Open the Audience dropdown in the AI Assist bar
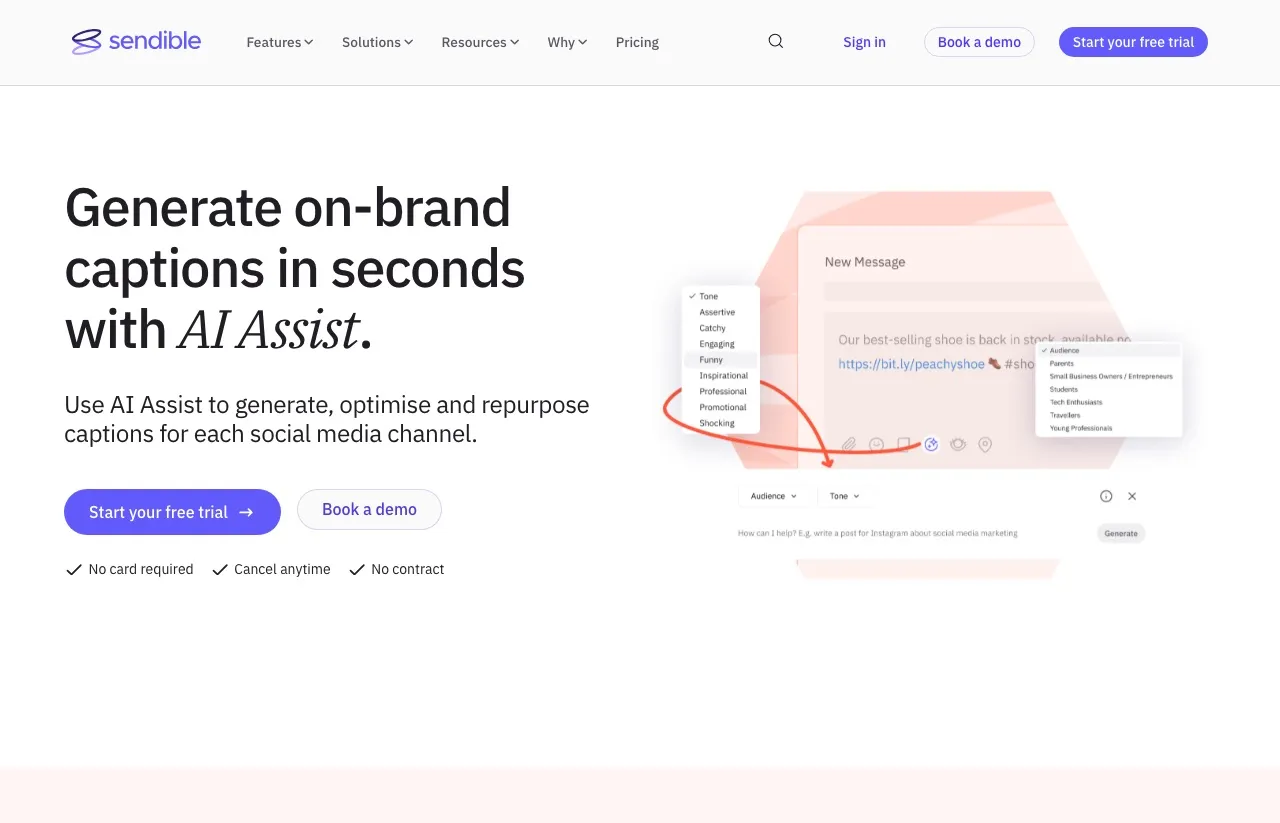Image resolution: width=1280 pixels, height=823 pixels. (x=775, y=496)
